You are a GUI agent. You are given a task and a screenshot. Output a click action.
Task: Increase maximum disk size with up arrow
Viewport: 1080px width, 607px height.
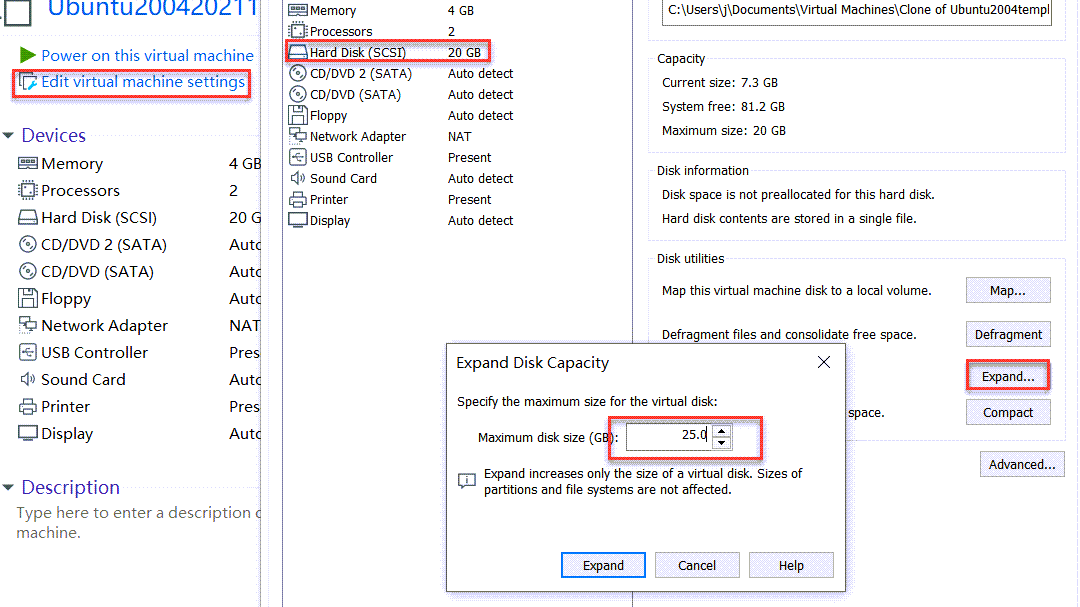[x=721, y=431]
